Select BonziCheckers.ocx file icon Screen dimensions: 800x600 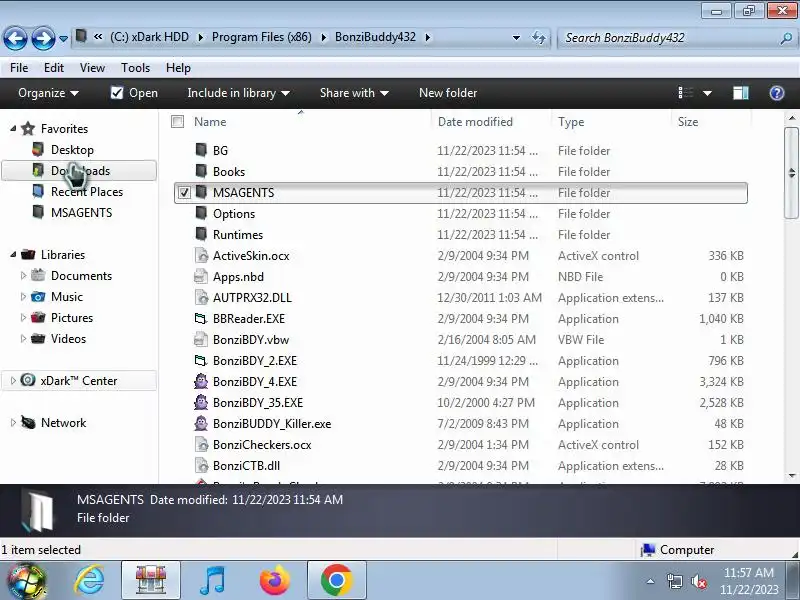click(x=202, y=444)
